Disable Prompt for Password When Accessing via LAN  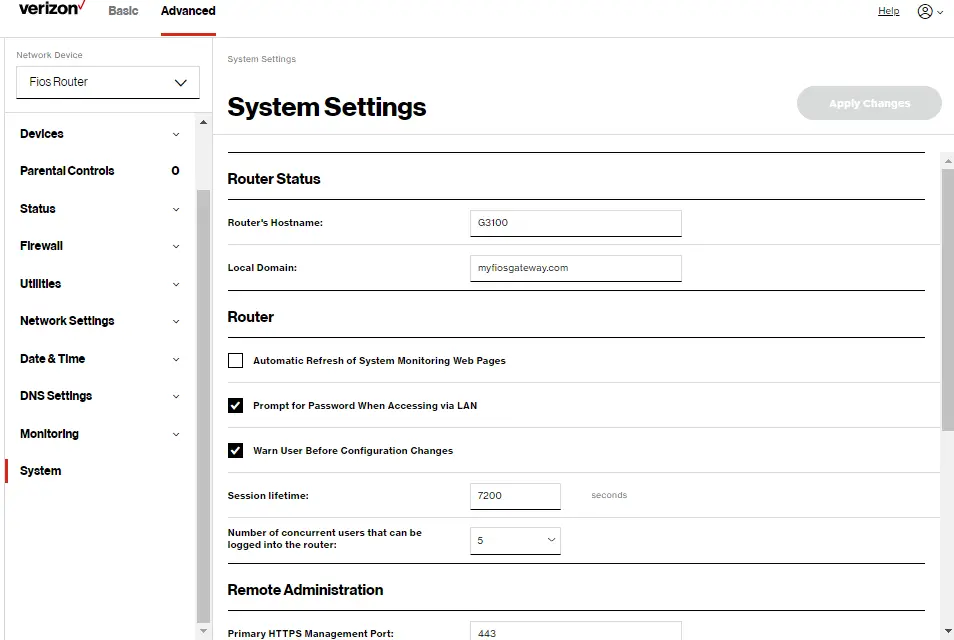(x=235, y=405)
